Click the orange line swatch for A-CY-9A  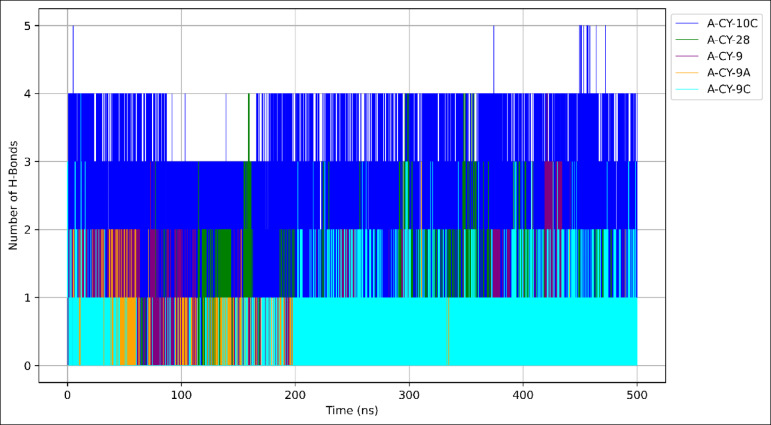687,73
